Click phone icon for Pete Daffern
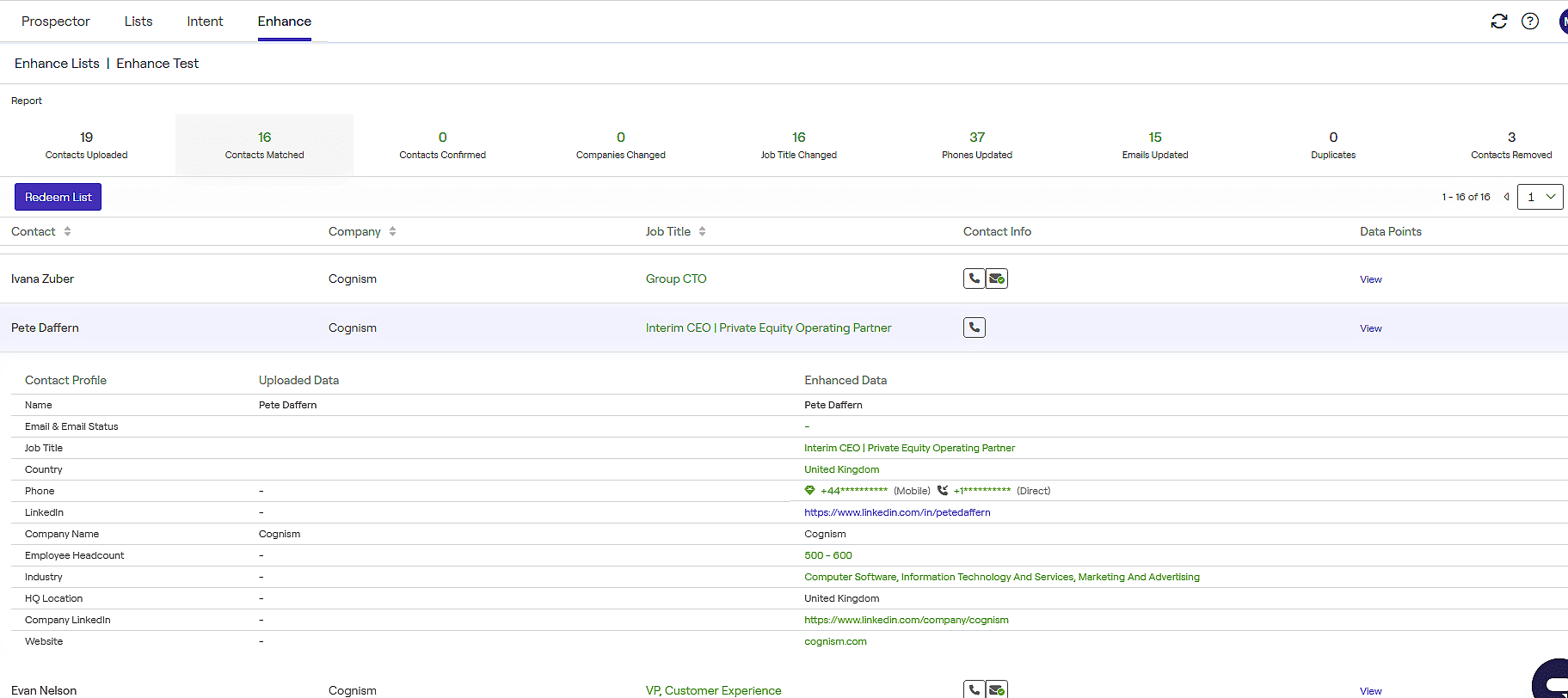The image size is (1568, 698). tap(974, 328)
